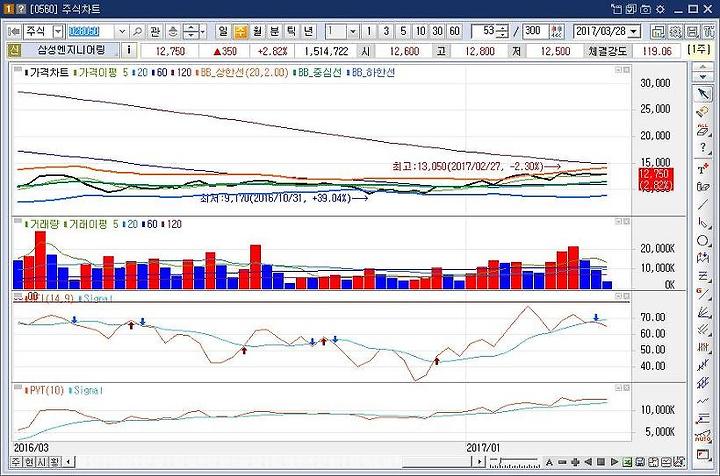Click the 300 total count input field
Image resolution: width=720 pixels, height=476 pixels.
point(535,31)
